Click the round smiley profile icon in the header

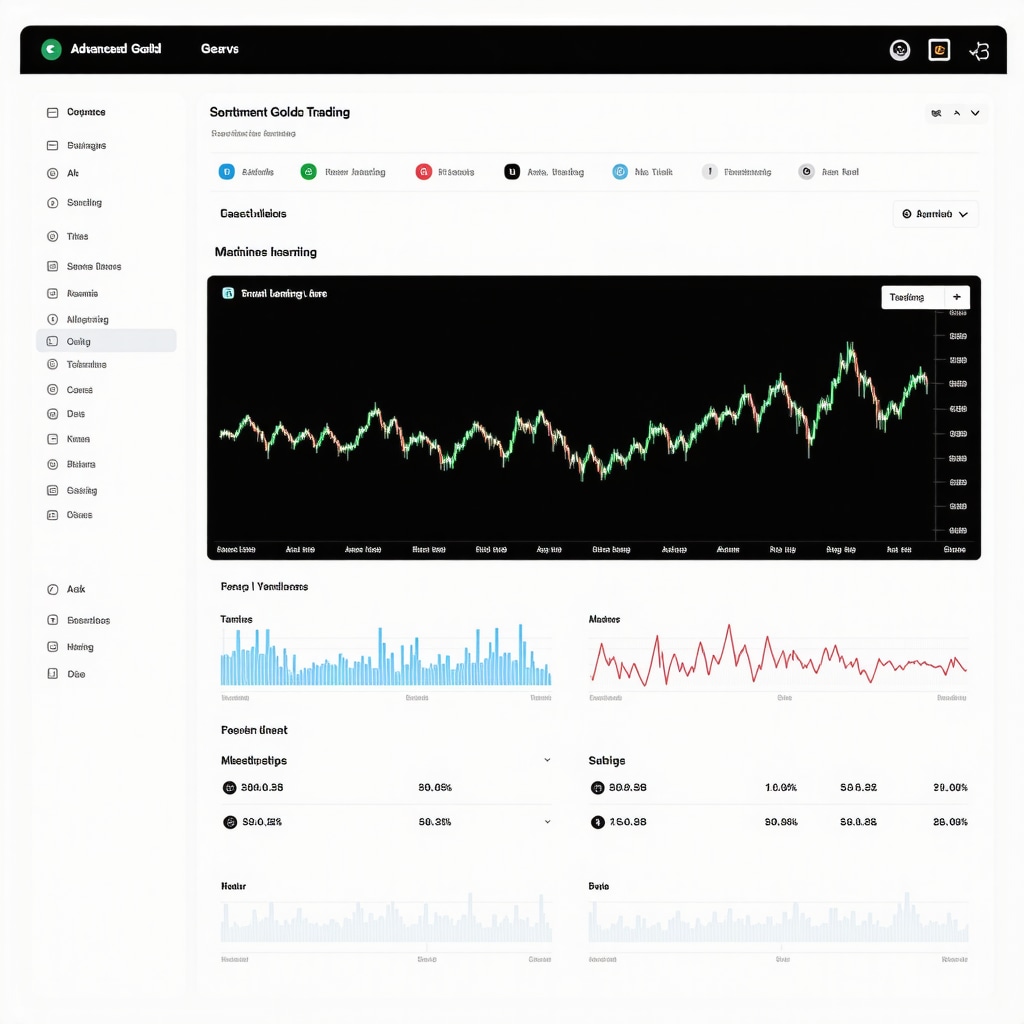tap(900, 50)
